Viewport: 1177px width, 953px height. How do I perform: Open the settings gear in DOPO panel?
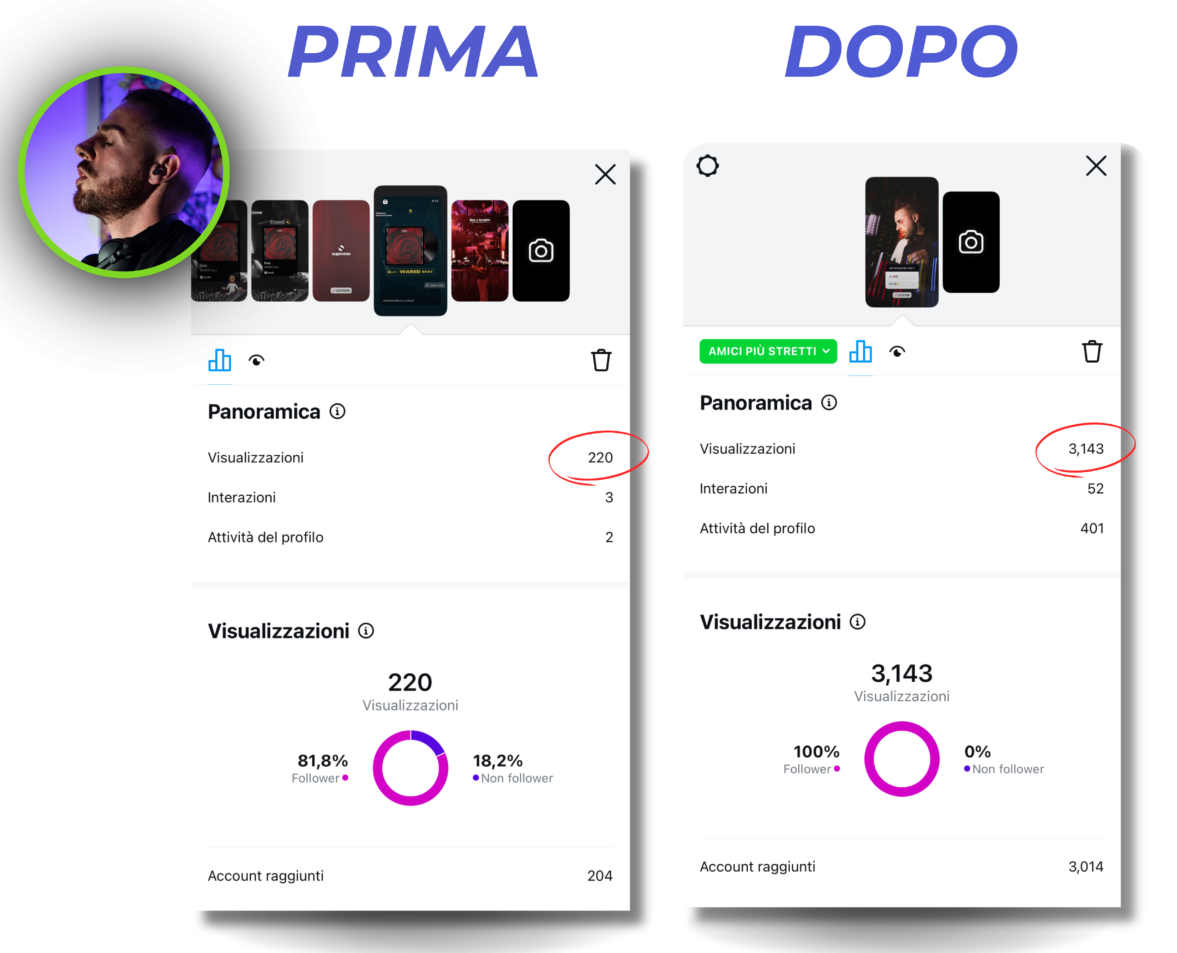707,166
